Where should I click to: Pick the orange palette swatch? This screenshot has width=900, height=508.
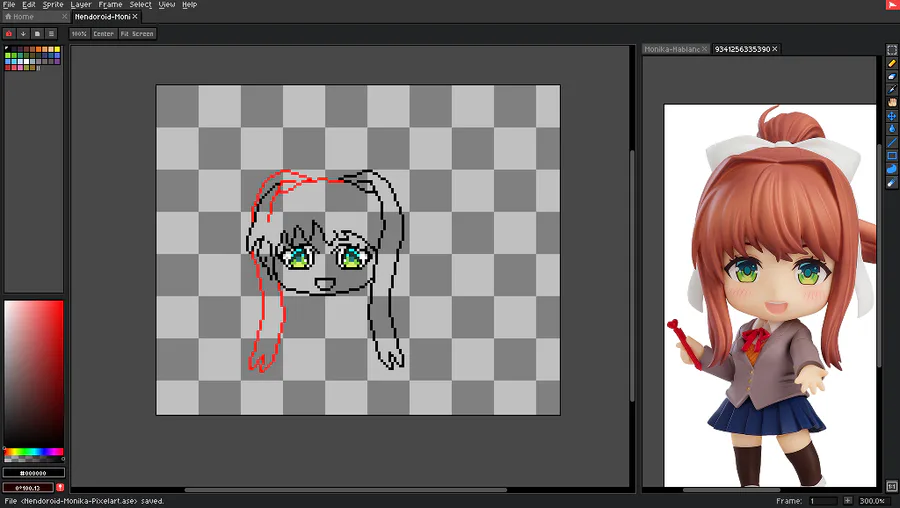[38, 49]
